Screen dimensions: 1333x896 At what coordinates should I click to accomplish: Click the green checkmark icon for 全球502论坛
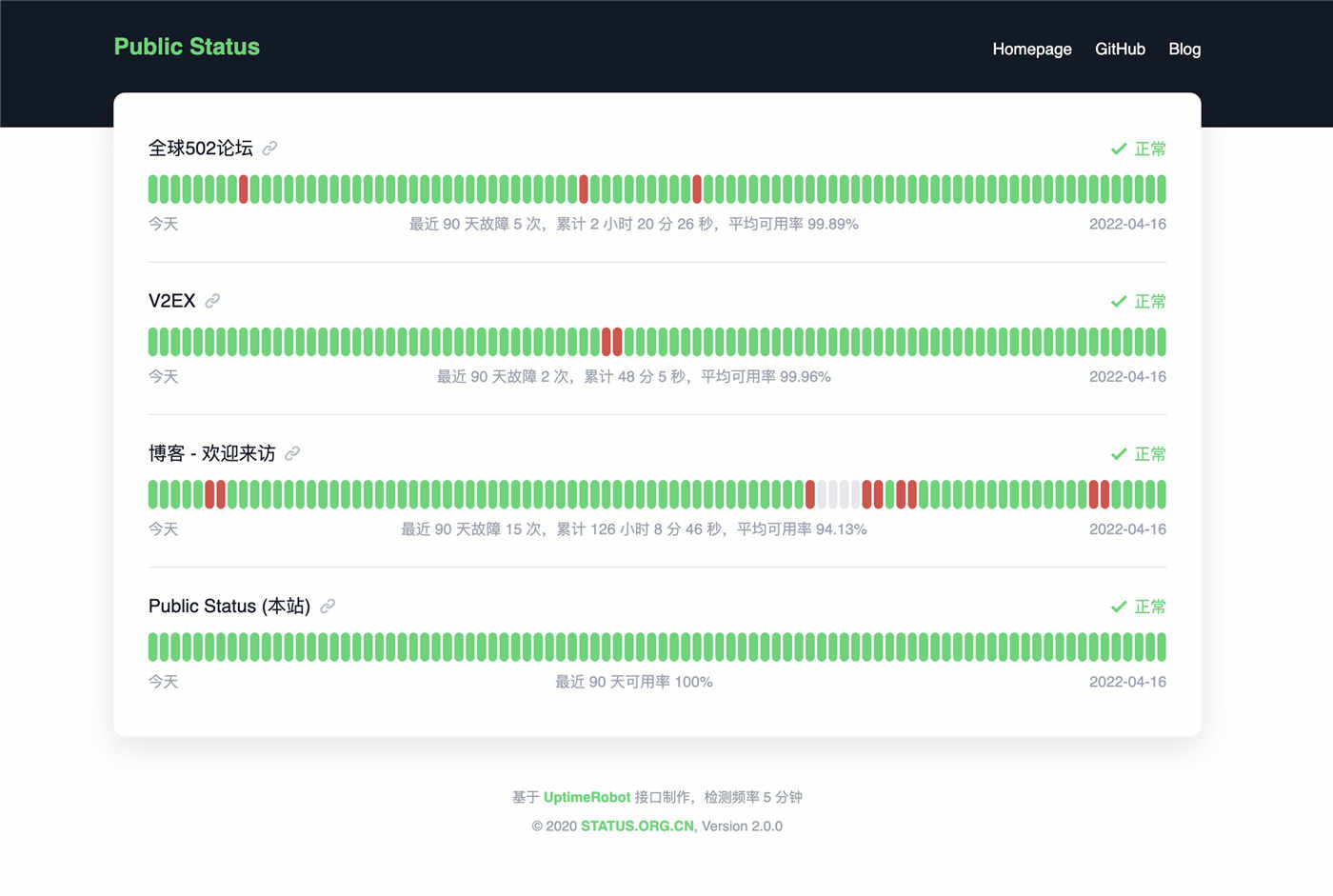(1118, 149)
